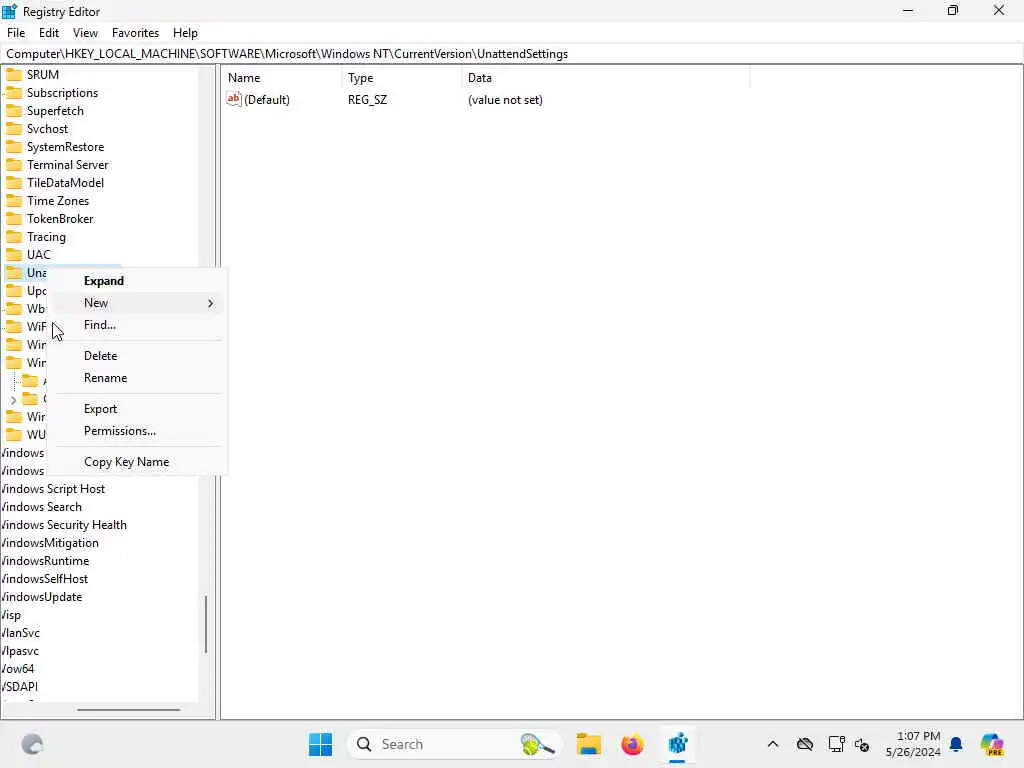The width and height of the screenshot is (1024, 768).
Task: Open the notification bell icon
Action: point(956,744)
